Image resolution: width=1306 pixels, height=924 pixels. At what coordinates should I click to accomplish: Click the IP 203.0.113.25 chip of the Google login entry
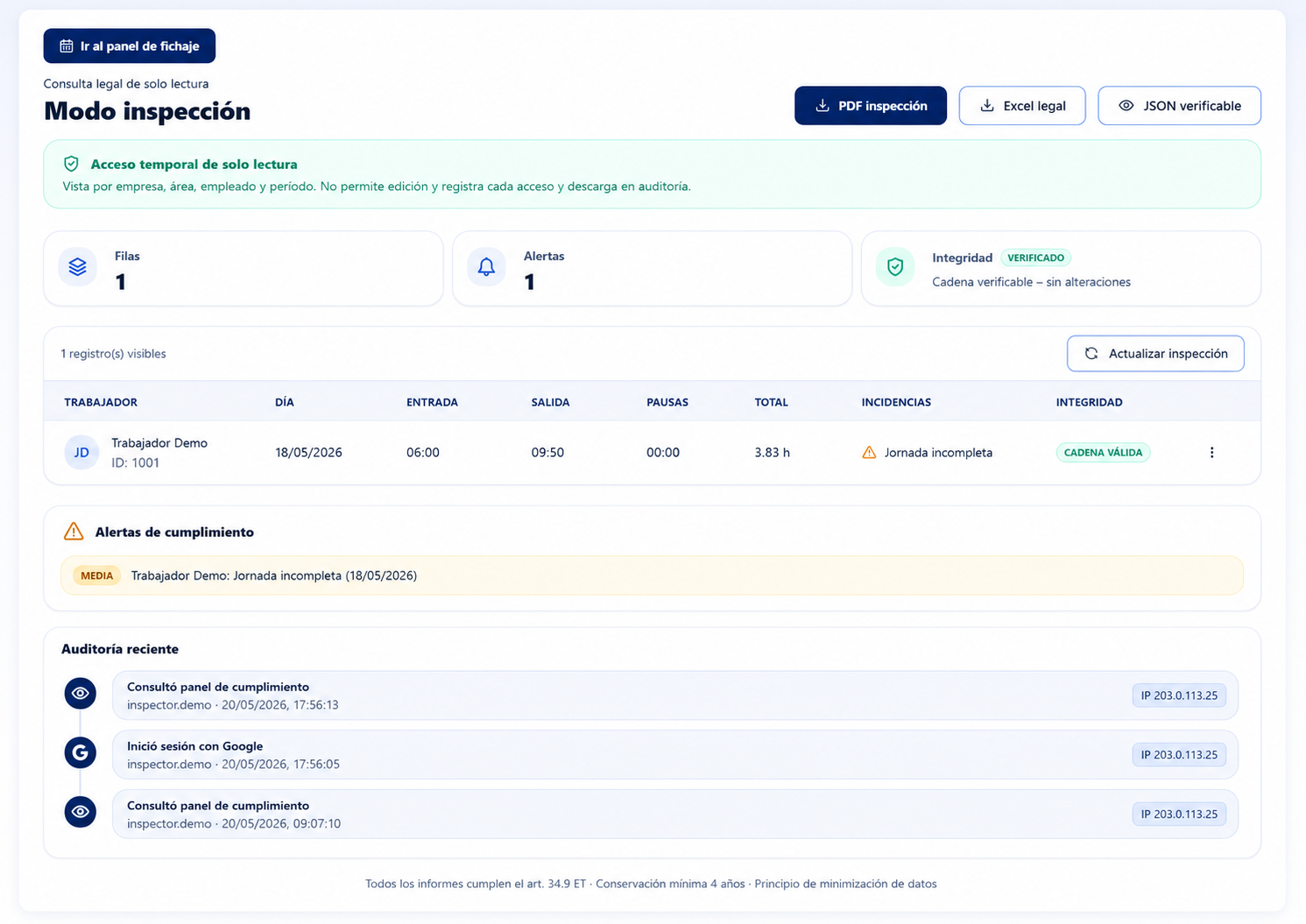1179,755
